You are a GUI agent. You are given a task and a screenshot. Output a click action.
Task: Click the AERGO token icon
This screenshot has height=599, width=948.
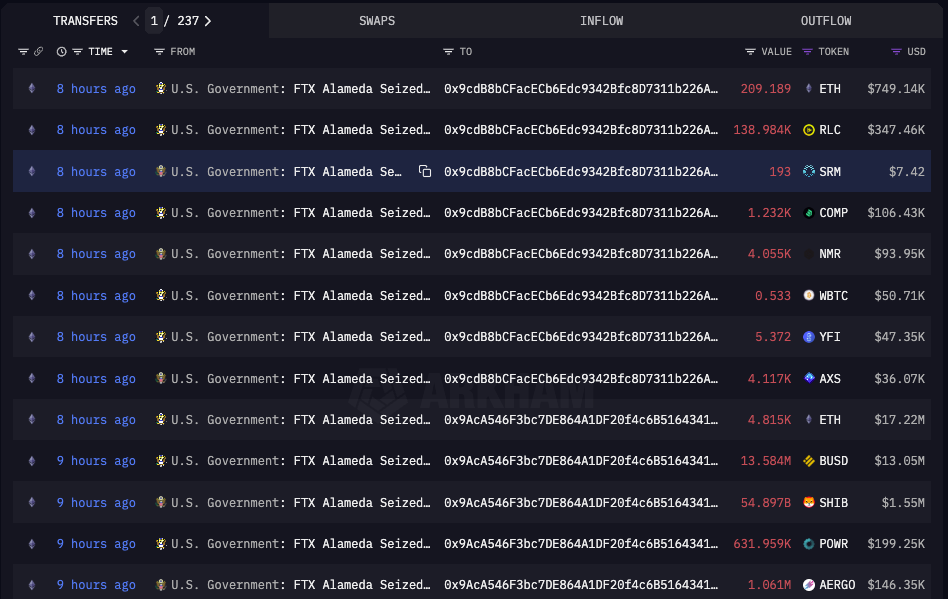coord(808,584)
